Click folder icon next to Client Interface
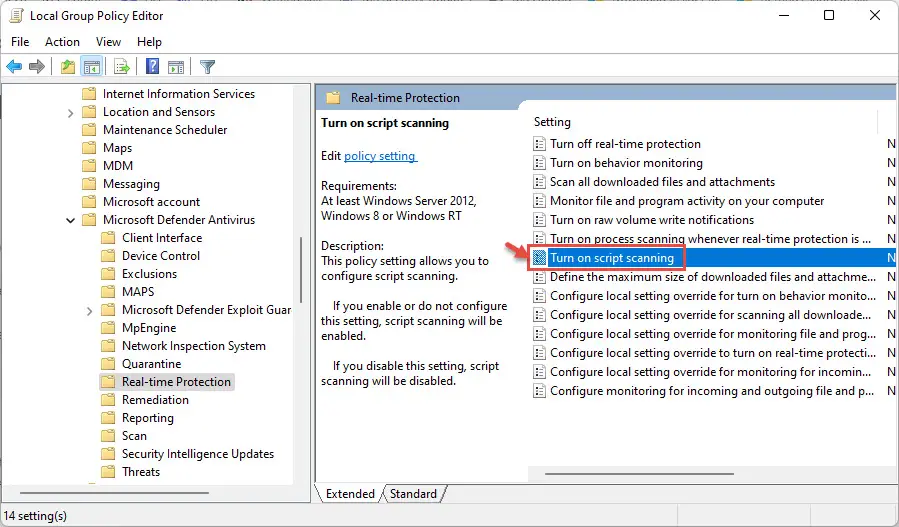The image size is (899, 527). [108, 238]
